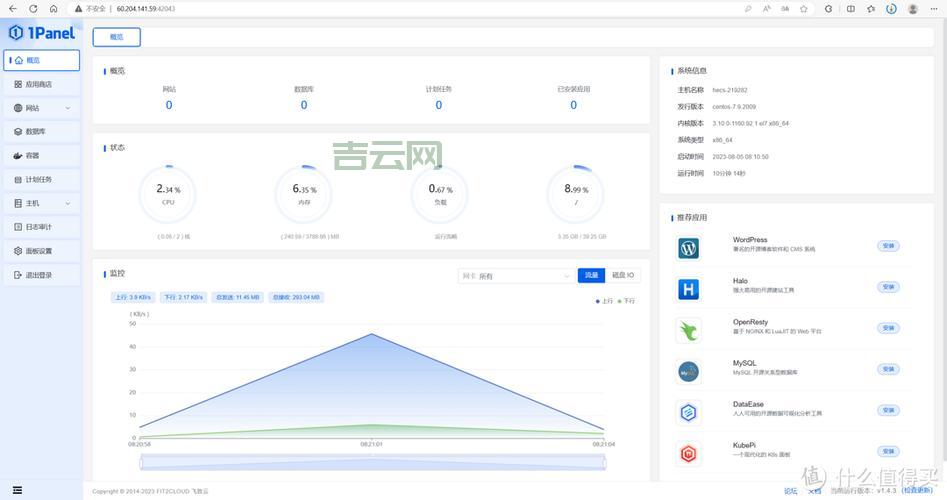Viewport: 947px width, 500px height.
Task: Switch the monitor chart to 磁盘 IO
Action: tap(623, 275)
